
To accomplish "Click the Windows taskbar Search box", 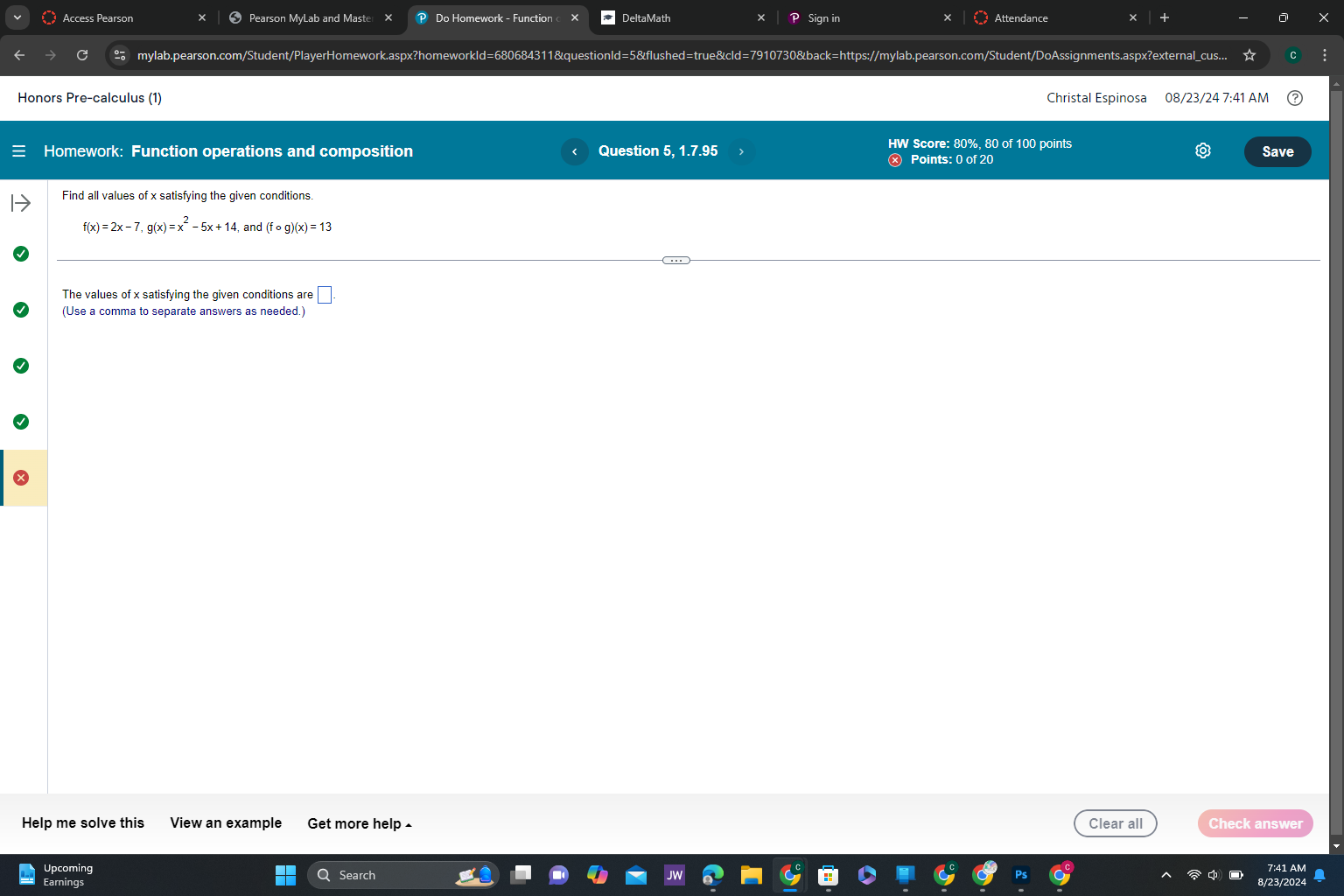I will 403,875.
